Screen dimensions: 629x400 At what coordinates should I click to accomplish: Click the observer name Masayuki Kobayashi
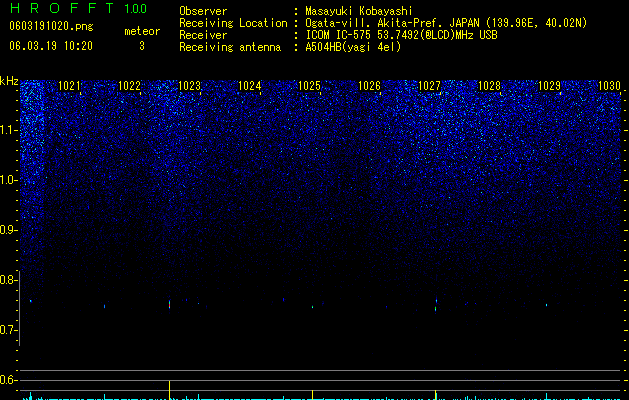359,11
